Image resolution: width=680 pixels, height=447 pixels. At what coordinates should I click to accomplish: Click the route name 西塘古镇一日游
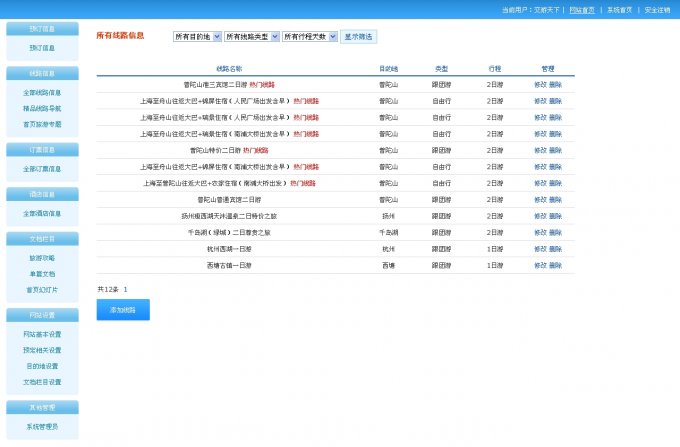tap(229, 265)
